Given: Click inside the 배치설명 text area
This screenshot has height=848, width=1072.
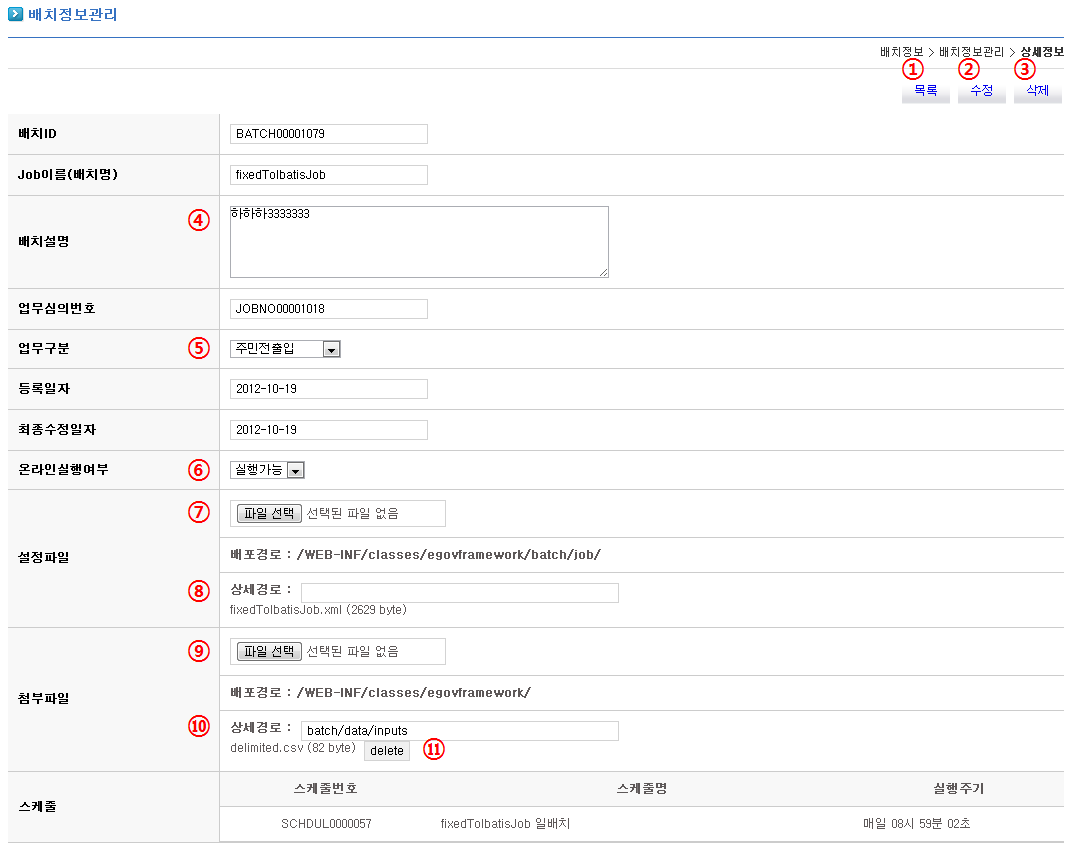Looking at the screenshot, I should click(418, 242).
